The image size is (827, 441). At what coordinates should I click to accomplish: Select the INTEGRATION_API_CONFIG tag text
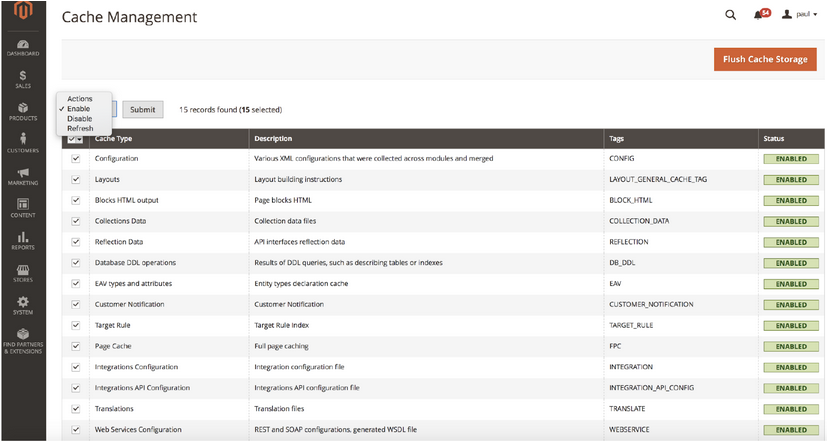pos(651,388)
